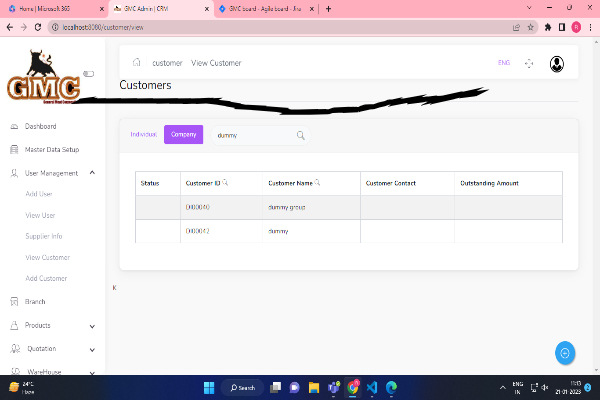Image resolution: width=600 pixels, height=400 pixels.
Task: Open Dashboard from the sidebar
Action: click(40, 127)
